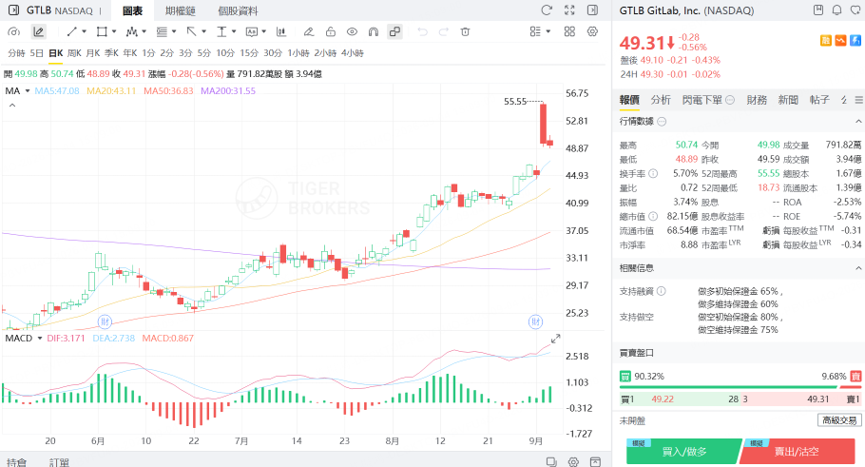865x467 pixels.
Task: Open the arrow marker dropdown arrow
Action: click(x=204, y=32)
